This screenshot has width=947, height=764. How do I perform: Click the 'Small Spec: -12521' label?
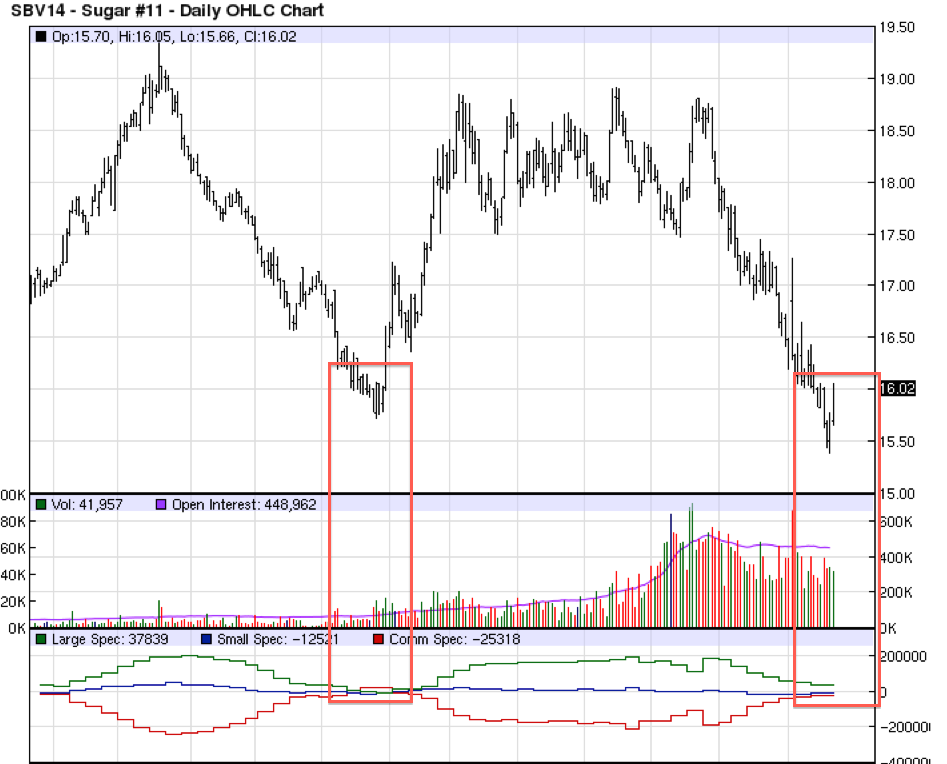[278, 639]
